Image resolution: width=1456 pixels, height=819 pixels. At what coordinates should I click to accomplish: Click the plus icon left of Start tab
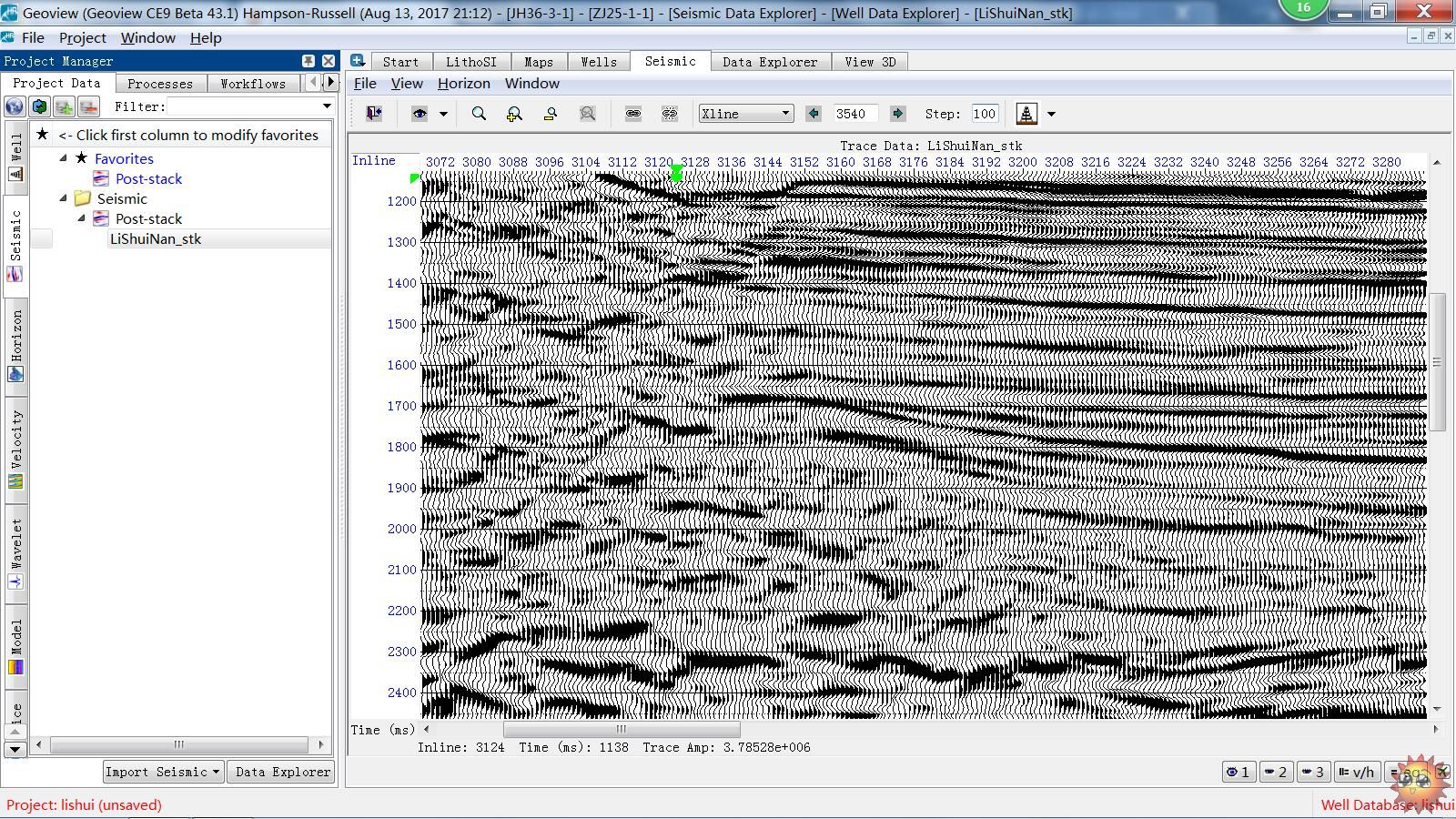point(358,60)
